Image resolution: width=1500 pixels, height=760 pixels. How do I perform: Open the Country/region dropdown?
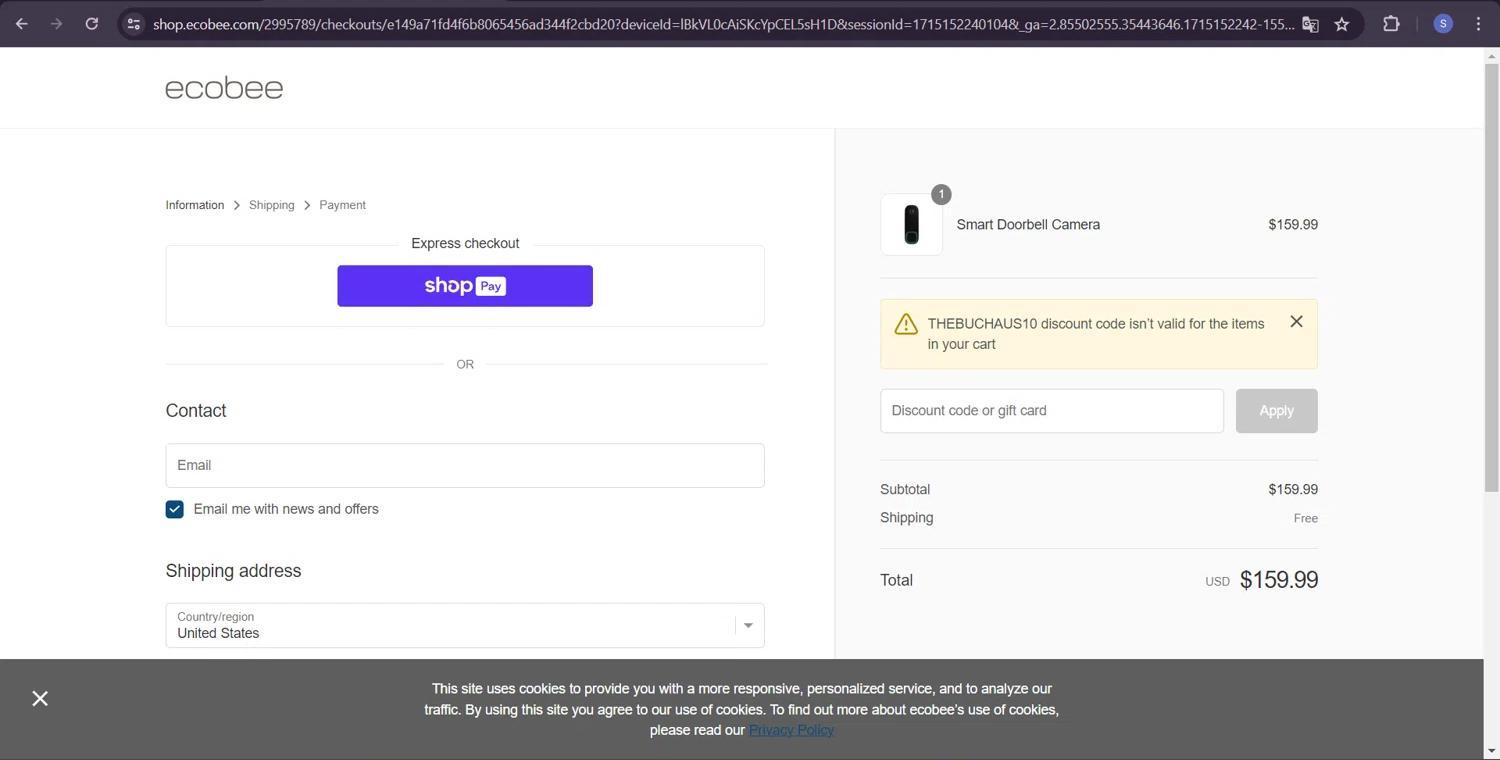coord(465,625)
